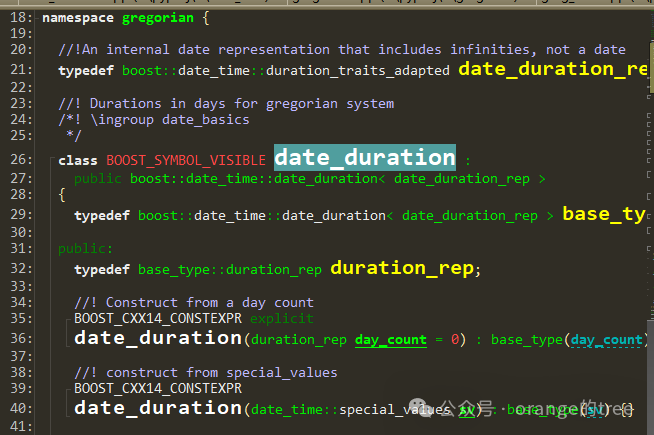This screenshot has height=435, width=654.
Task: Click 'date_time::' on line 40
Action: tap(295, 410)
